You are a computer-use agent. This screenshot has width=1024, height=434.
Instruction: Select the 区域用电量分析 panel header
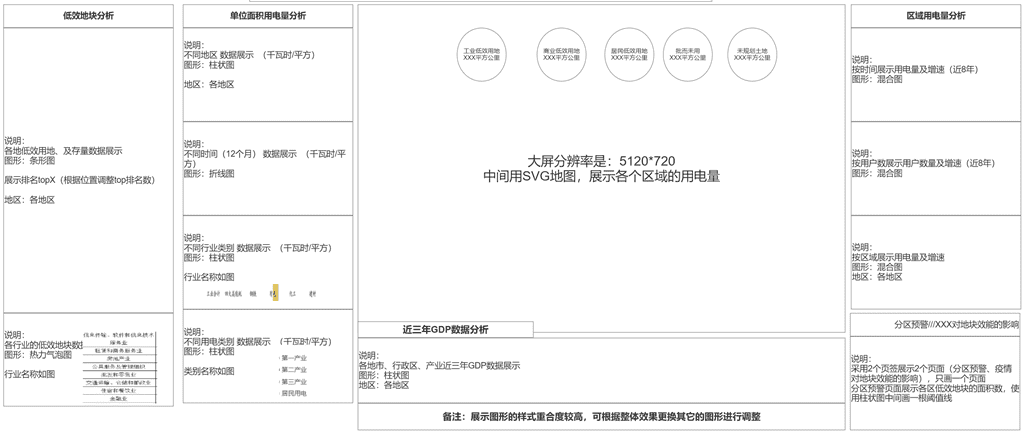935,16
